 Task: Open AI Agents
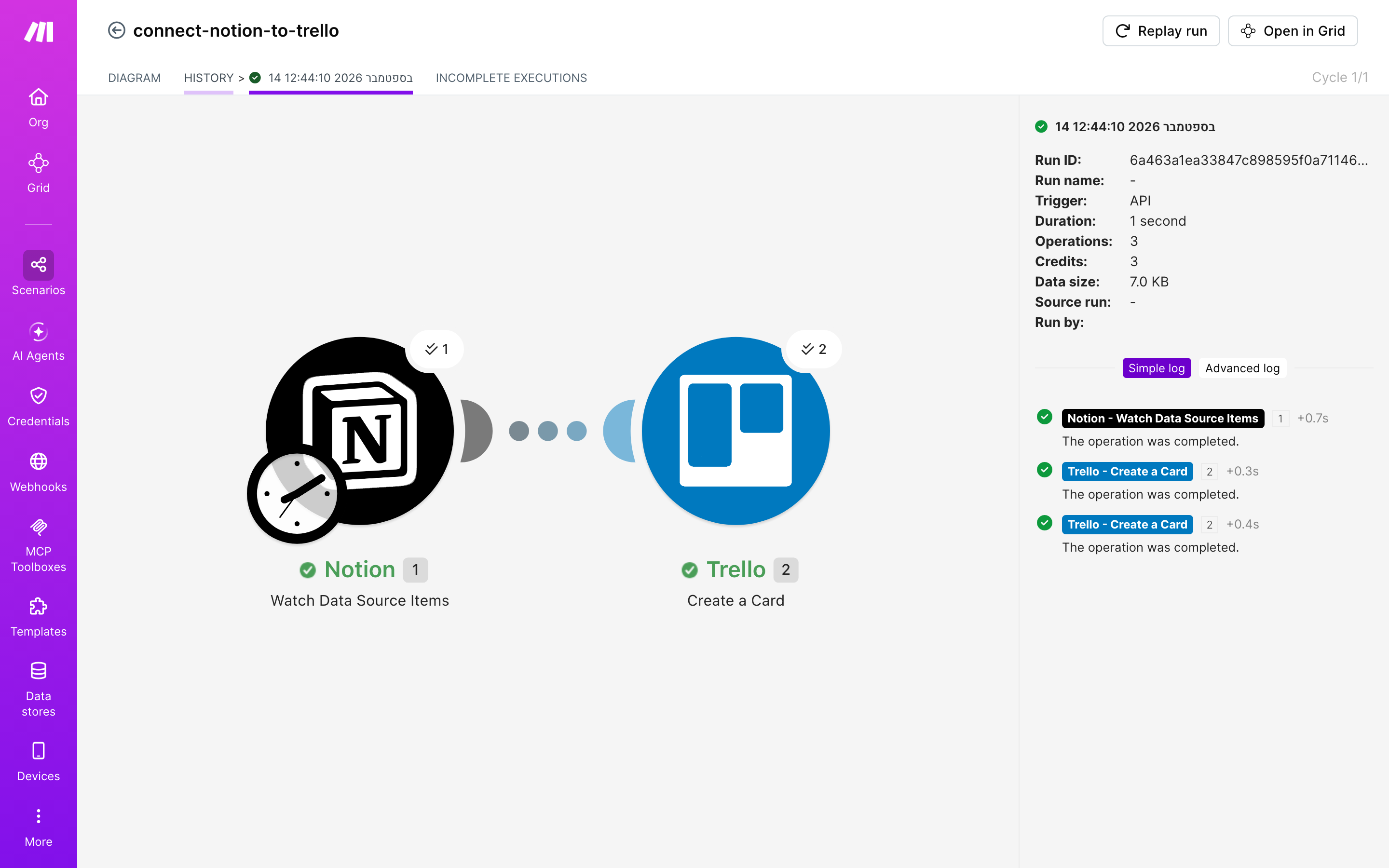39,341
